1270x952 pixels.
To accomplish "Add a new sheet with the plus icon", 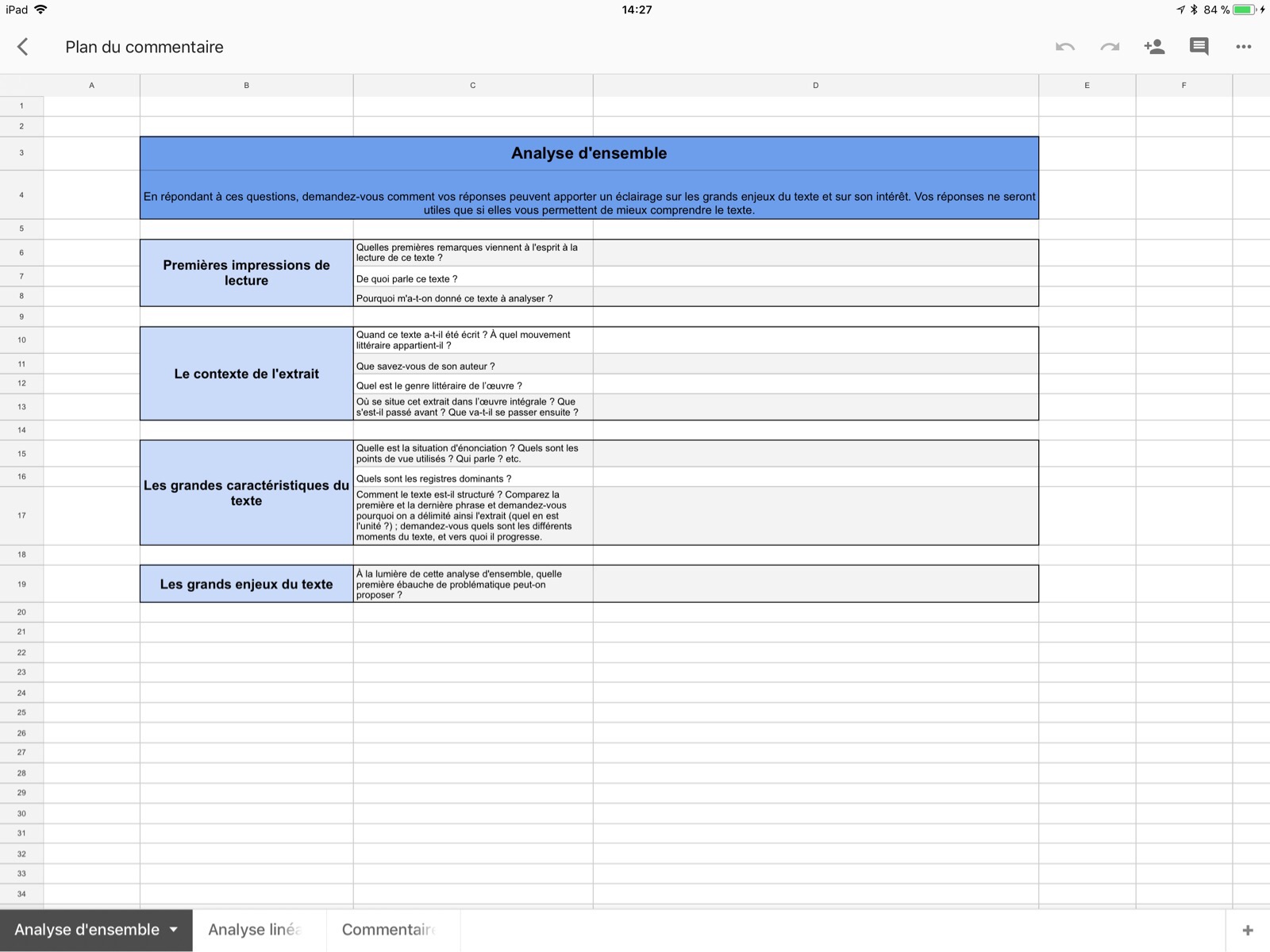I will point(1248,930).
